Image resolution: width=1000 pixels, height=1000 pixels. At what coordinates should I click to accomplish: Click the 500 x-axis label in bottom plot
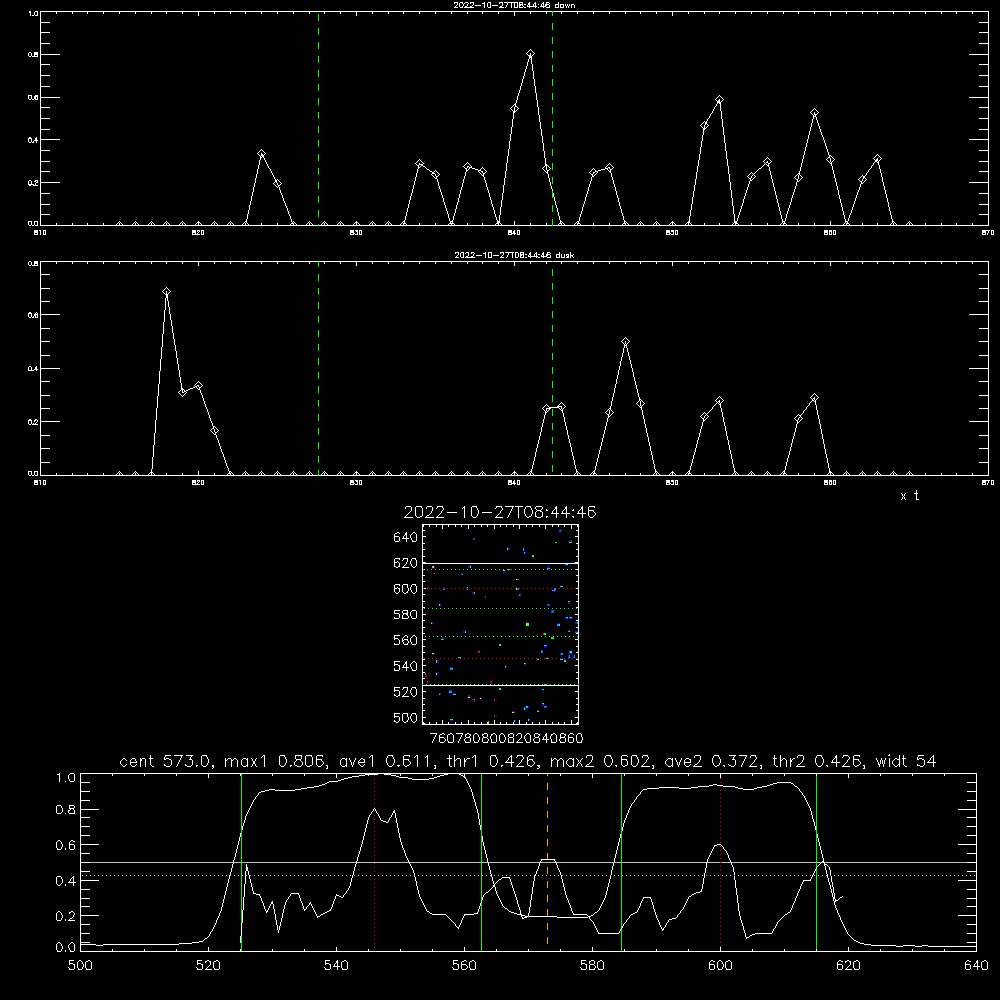coord(80,966)
